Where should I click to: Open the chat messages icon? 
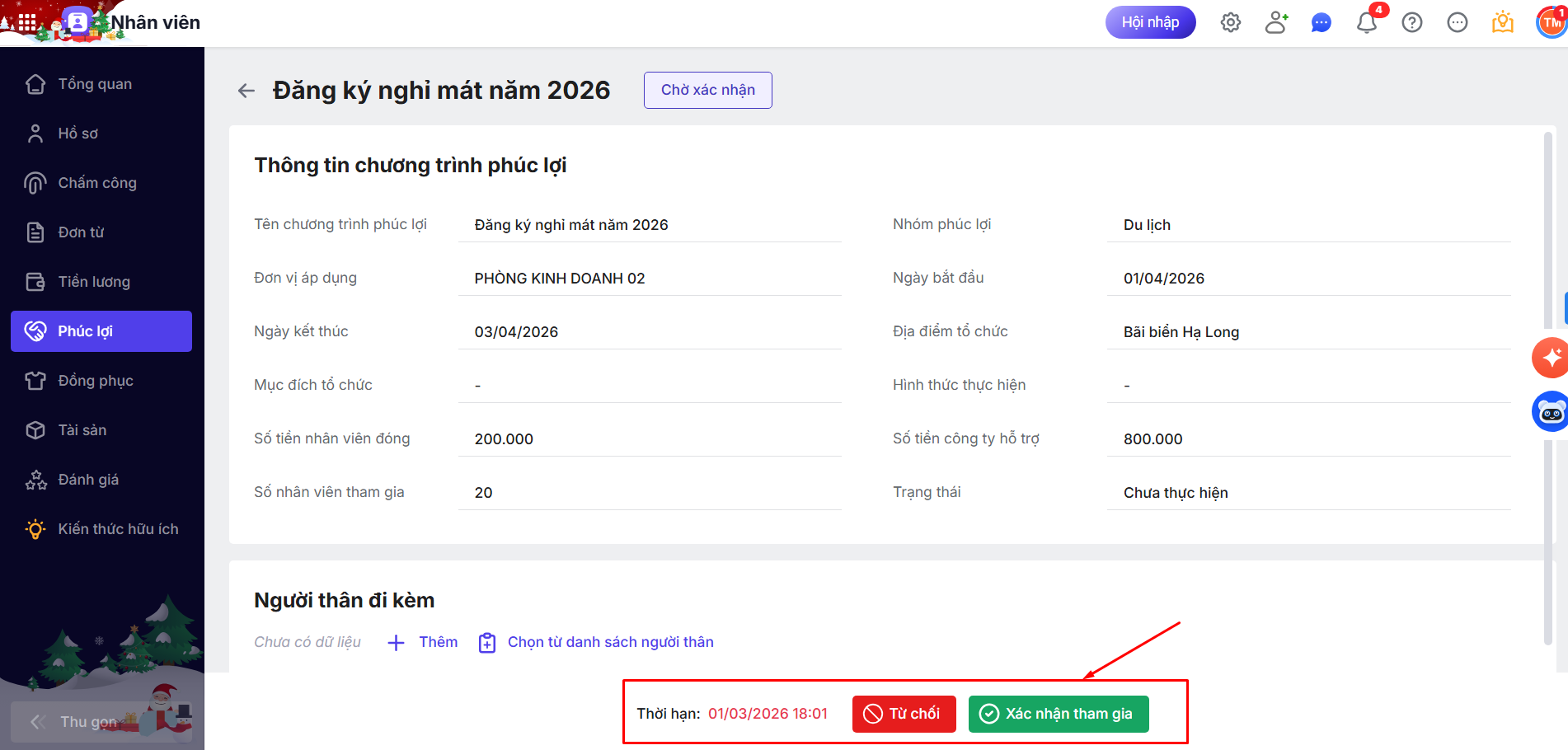(1321, 22)
